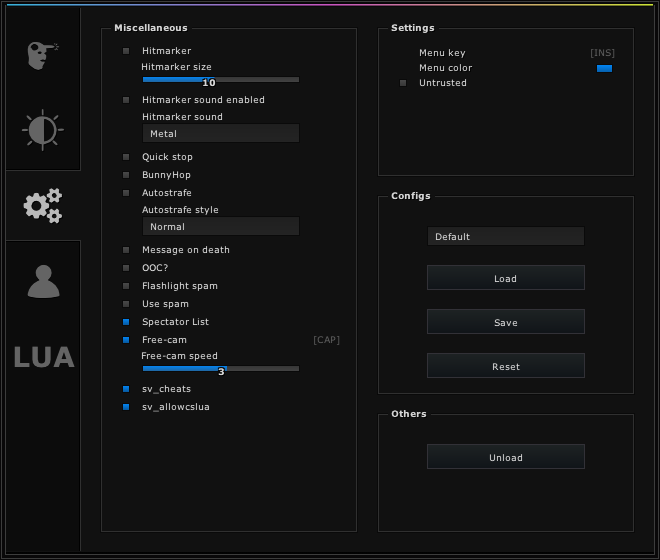The image size is (660, 560).
Task: Click the Configs group heading
Action: pyautogui.click(x=411, y=196)
